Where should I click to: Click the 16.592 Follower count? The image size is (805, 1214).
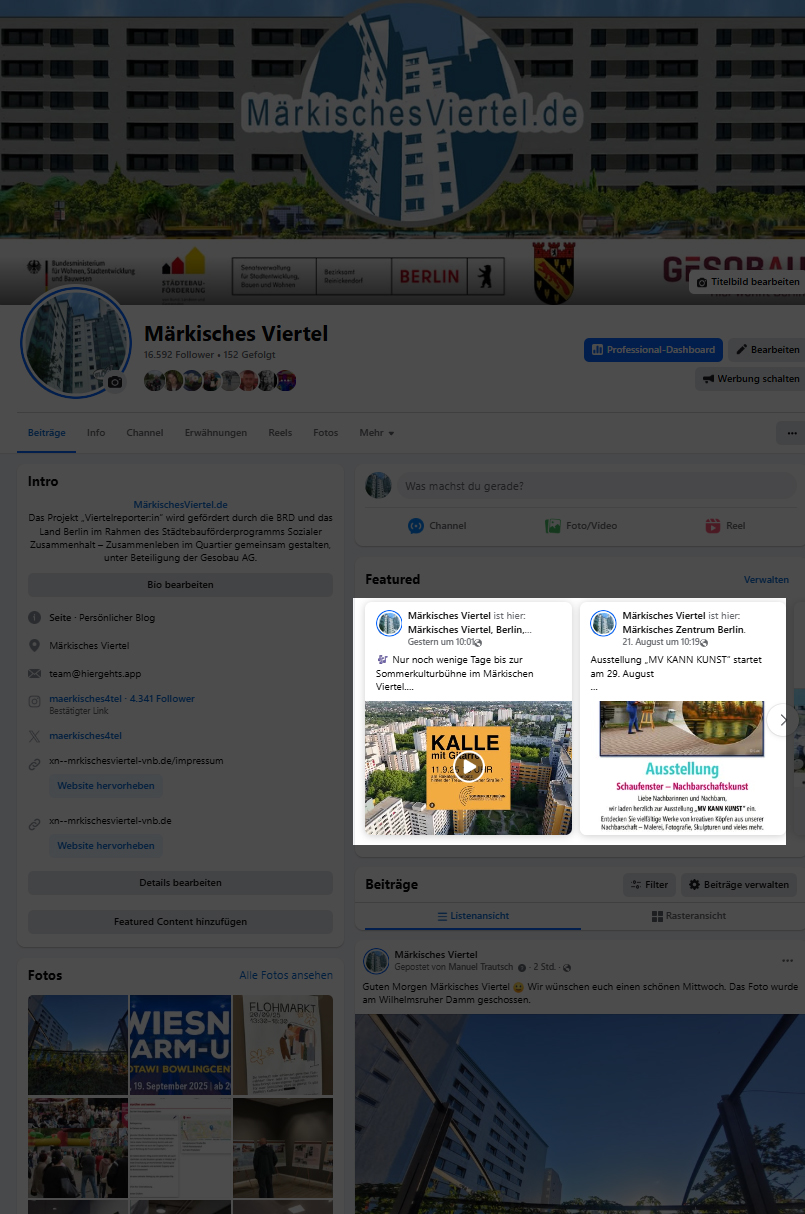(179, 355)
